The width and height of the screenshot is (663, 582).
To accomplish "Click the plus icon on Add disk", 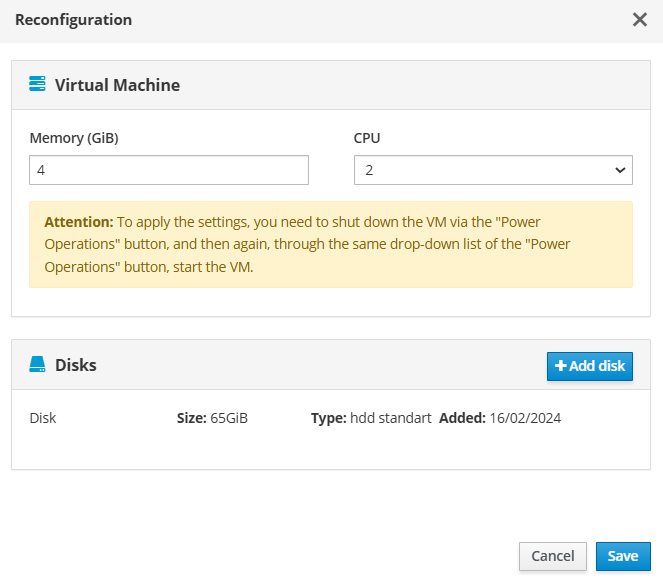I will (x=560, y=366).
